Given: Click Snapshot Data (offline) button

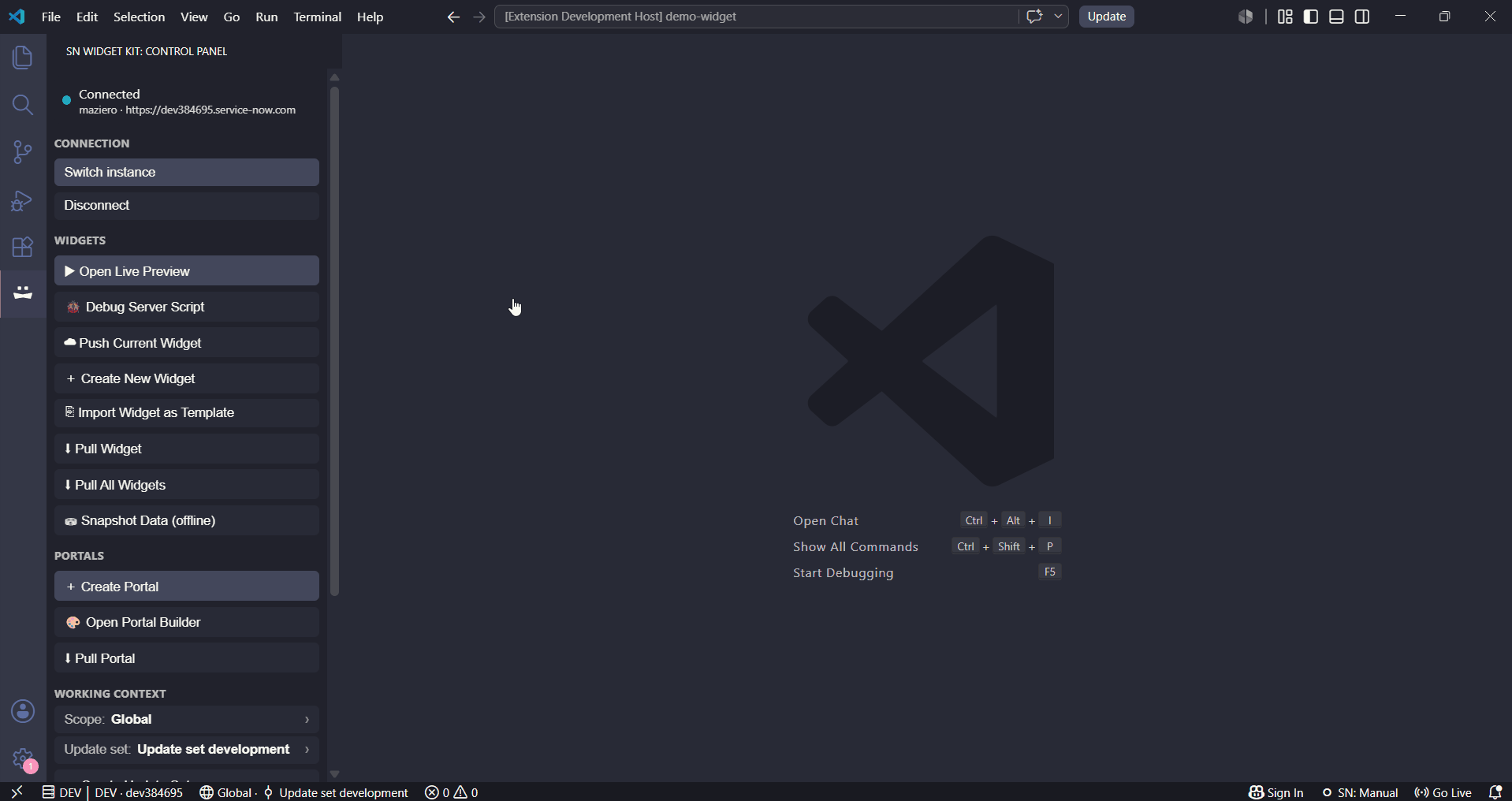Looking at the screenshot, I should (187, 520).
